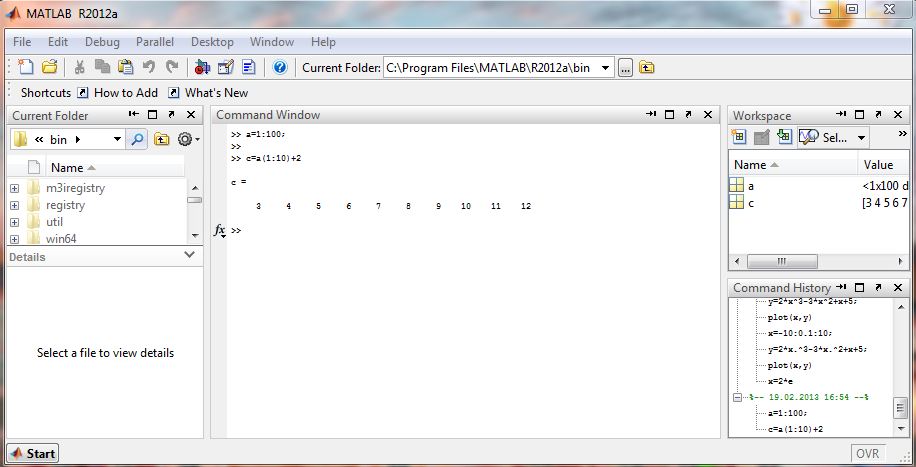Click the OVR overwrite status indicator

click(868, 454)
